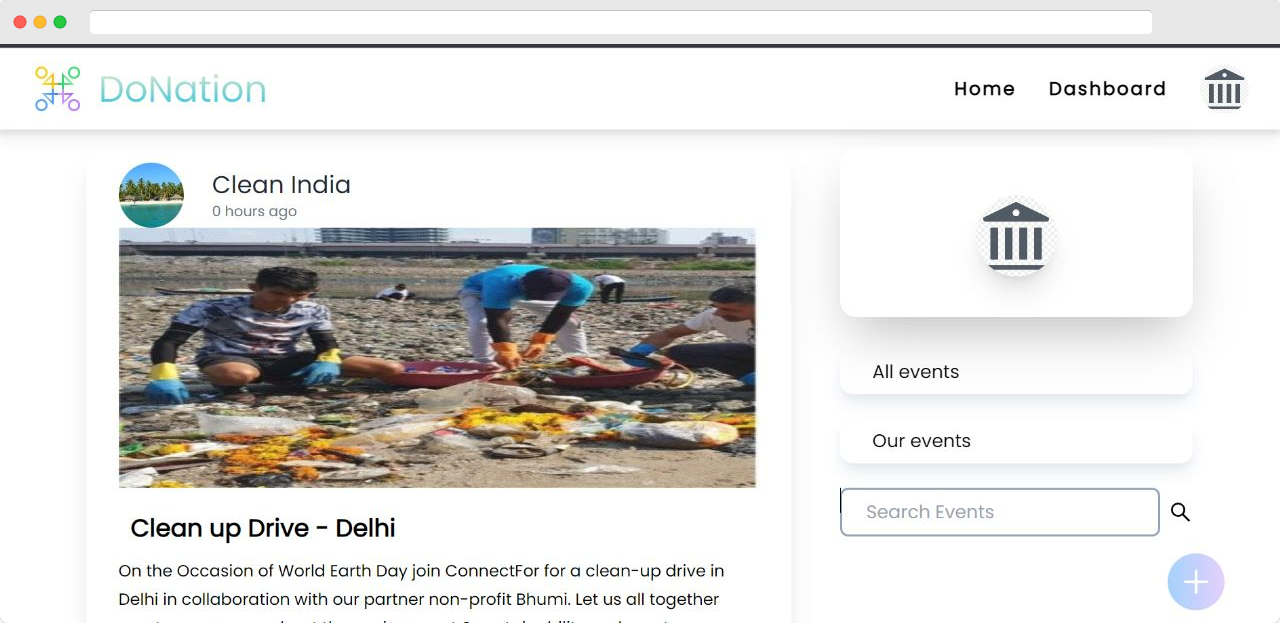Open the beach clean-up post image
The height and width of the screenshot is (623, 1280).
[x=437, y=358]
